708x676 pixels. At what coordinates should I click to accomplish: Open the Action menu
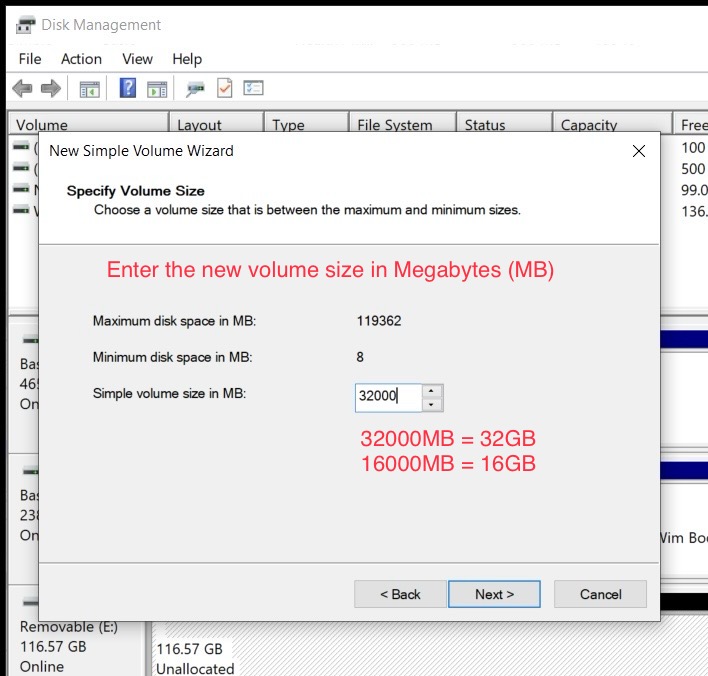click(x=81, y=59)
